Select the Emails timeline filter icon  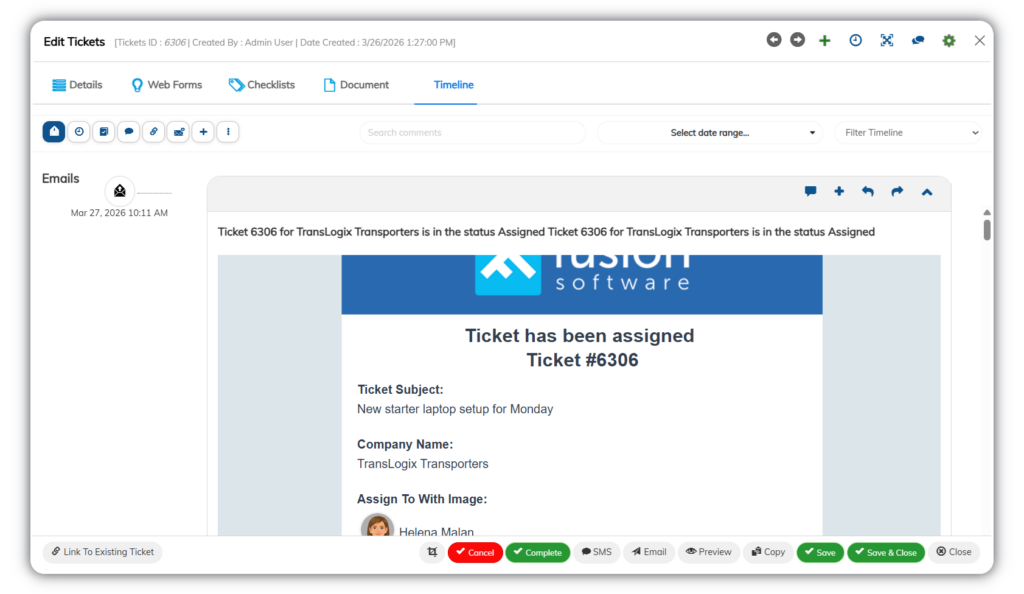[54, 132]
